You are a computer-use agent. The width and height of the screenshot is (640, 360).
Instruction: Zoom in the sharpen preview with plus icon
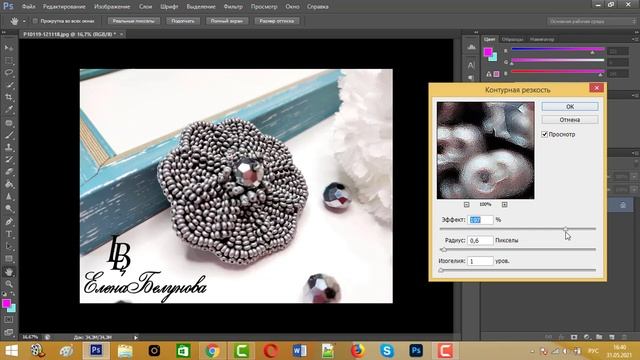coord(504,204)
